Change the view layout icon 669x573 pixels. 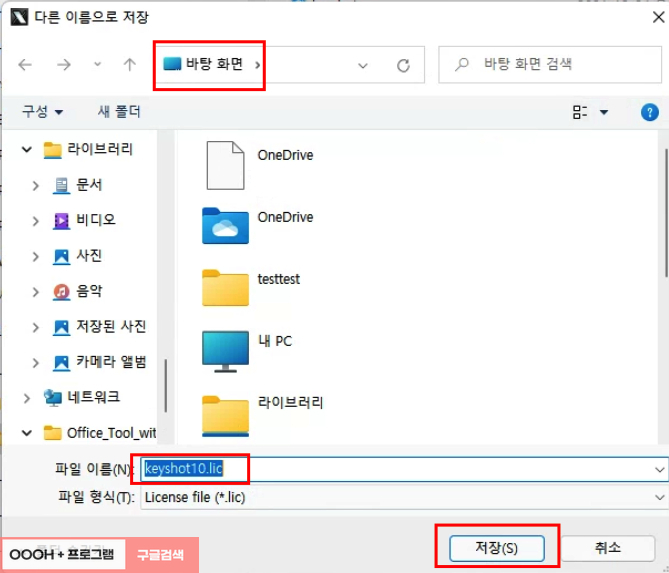[579, 112]
